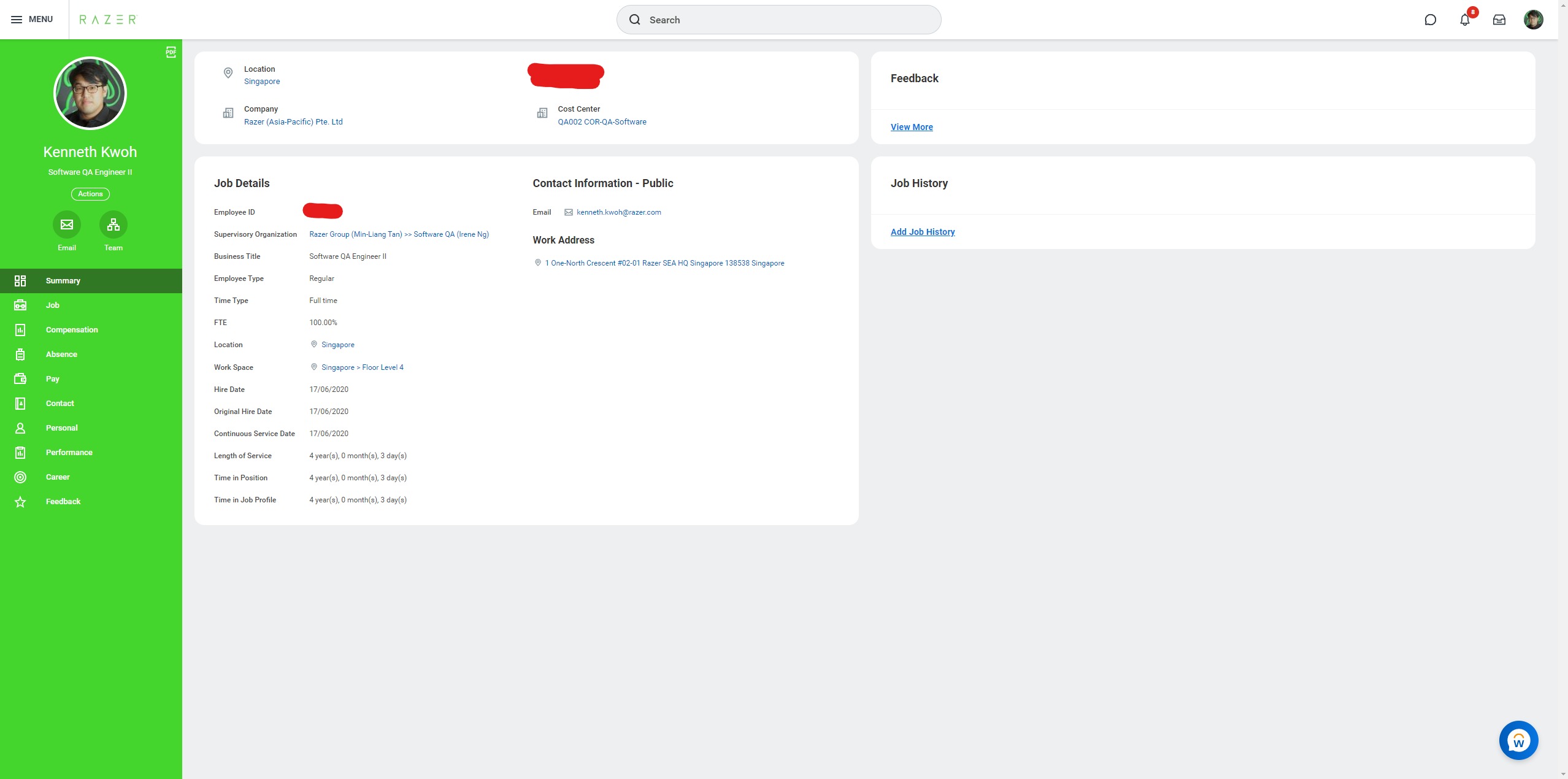Viewport: 1568px width, 779px height.
Task: Click the Feedback star icon in sidebar
Action: pos(20,501)
